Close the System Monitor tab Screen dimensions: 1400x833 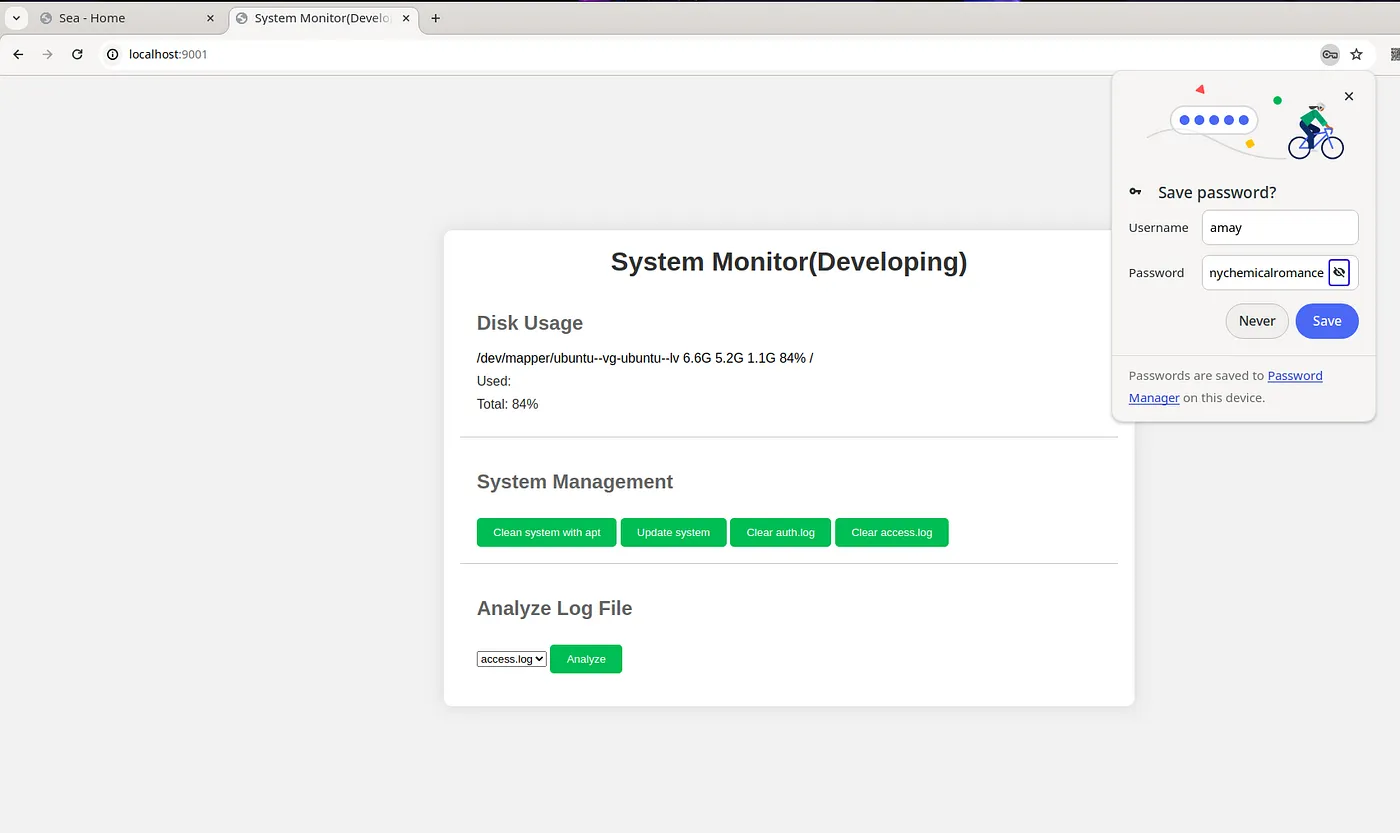tap(407, 18)
